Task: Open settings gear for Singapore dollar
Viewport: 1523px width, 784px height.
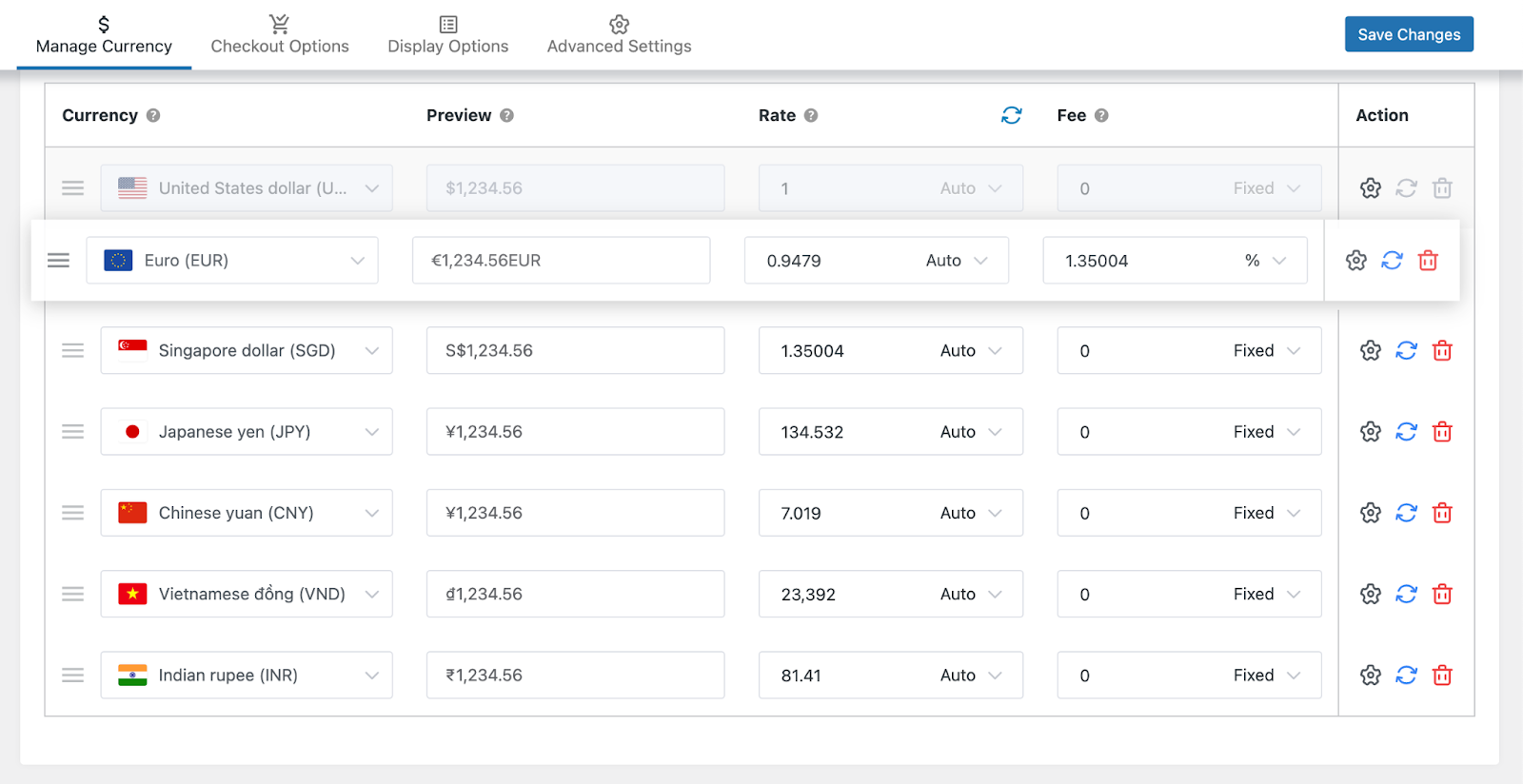Action: coord(1370,351)
